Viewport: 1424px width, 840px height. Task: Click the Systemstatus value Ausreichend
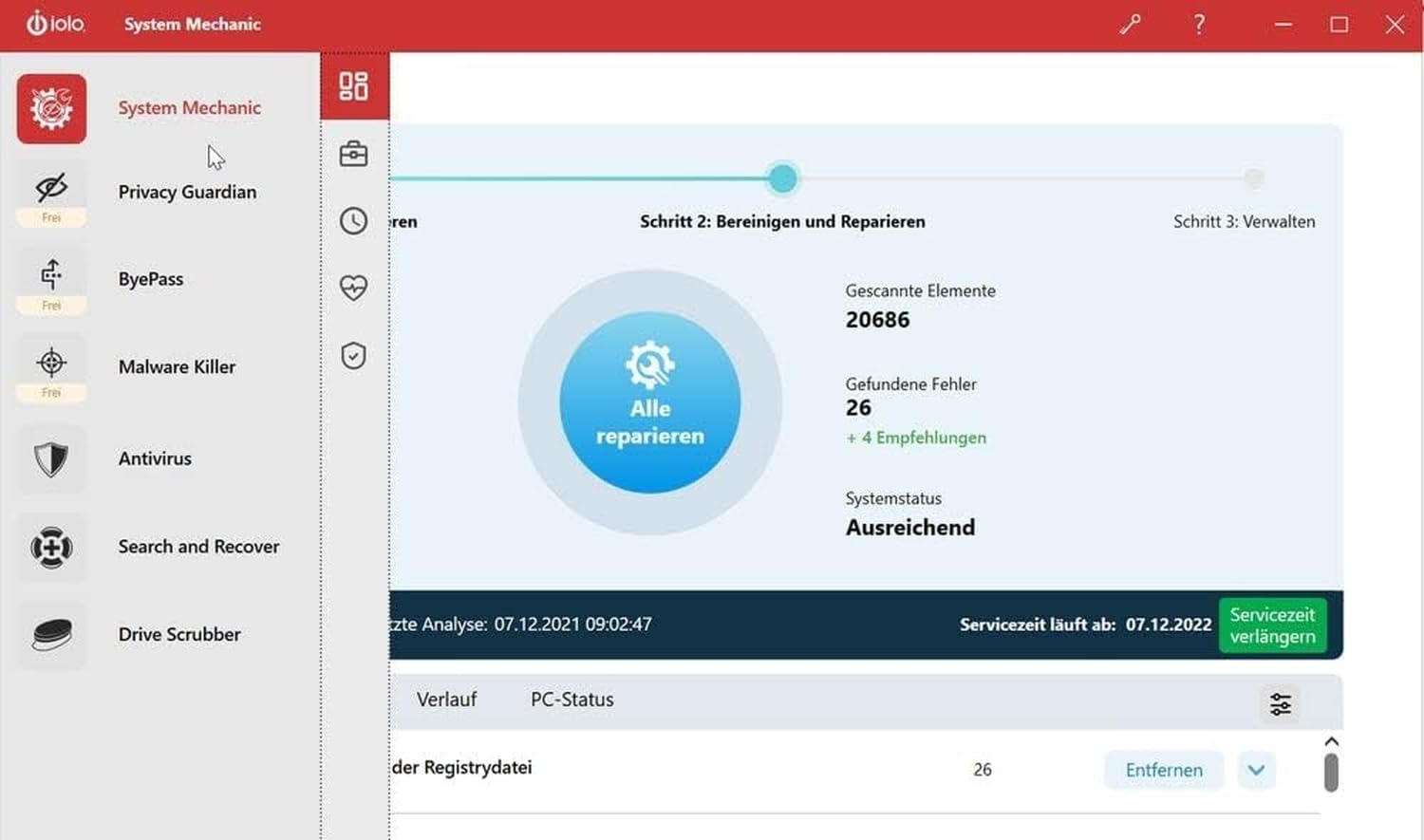(910, 528)
